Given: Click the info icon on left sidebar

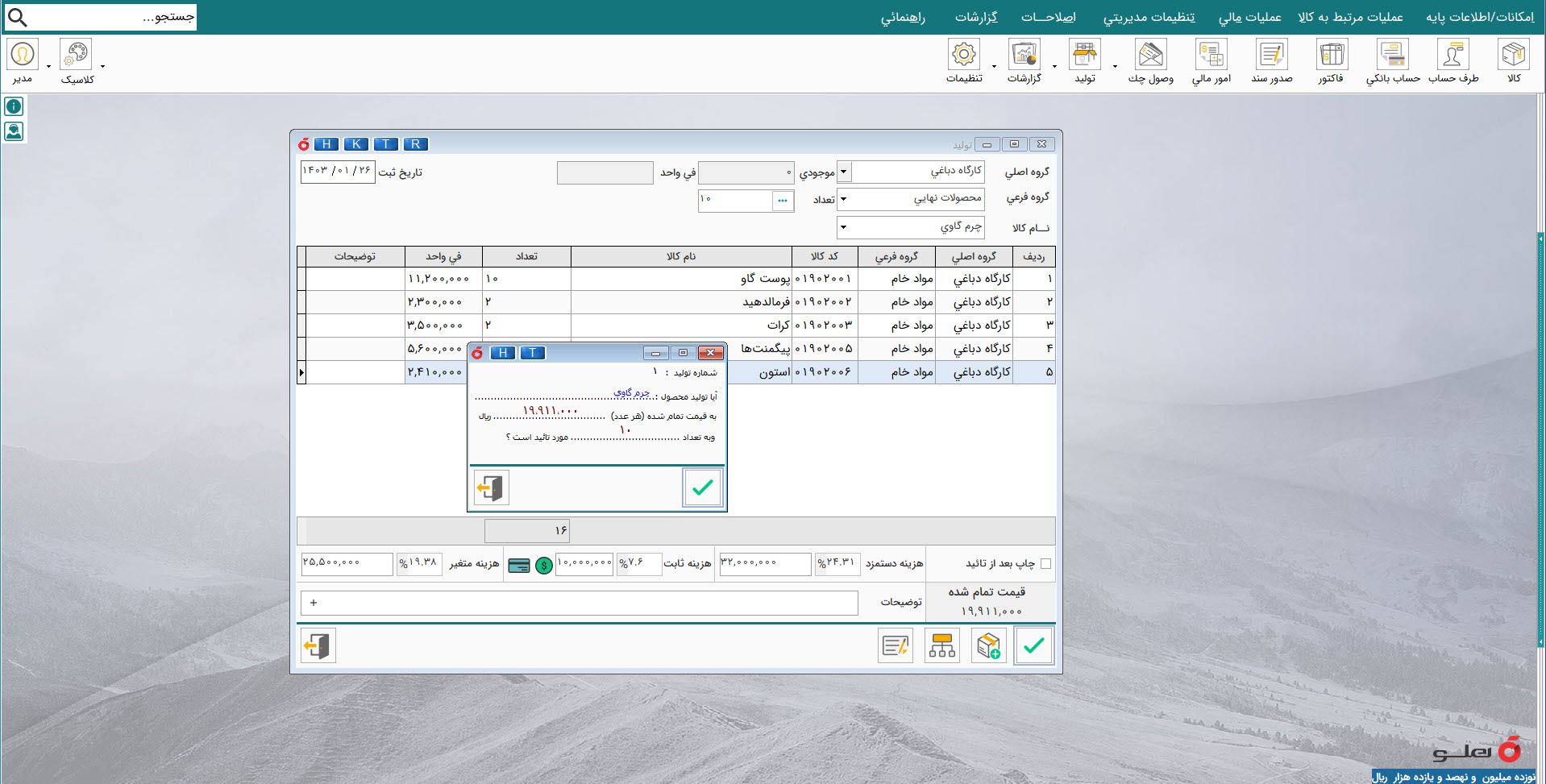Looking at the screenshot, I should 14,106.
